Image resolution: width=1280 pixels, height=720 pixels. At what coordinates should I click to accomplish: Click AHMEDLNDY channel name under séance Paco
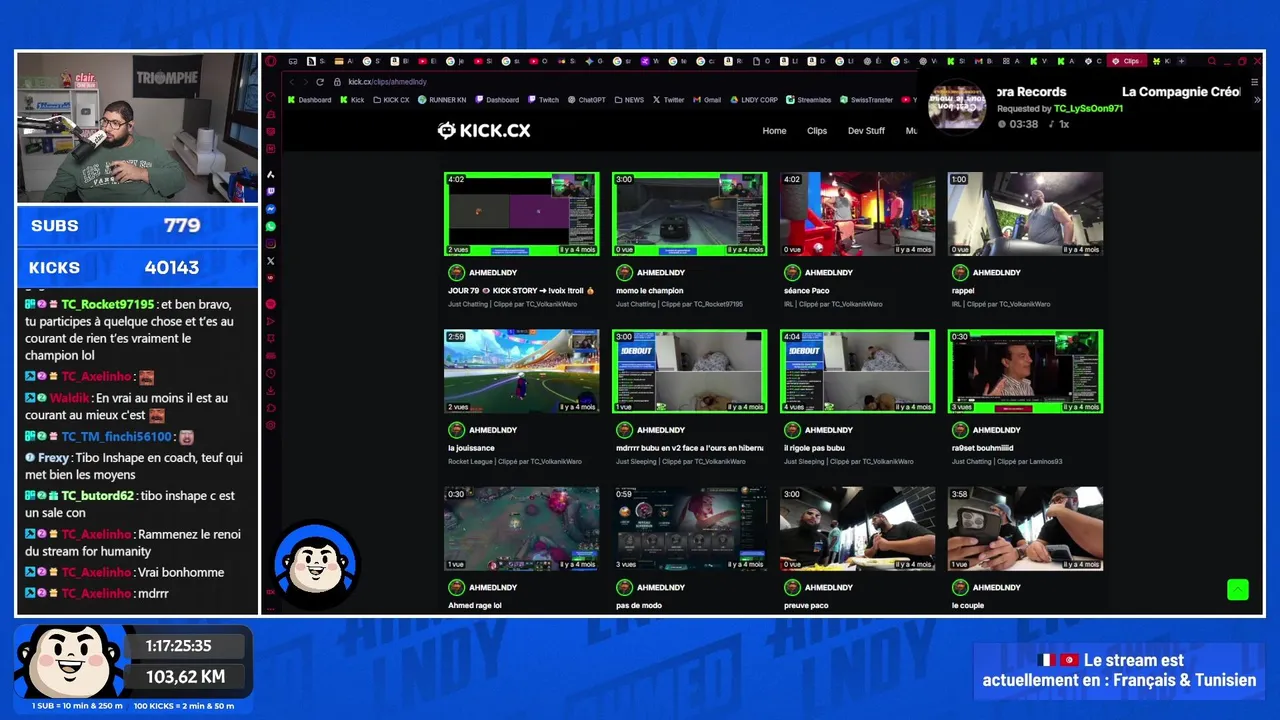click(829, 272)
